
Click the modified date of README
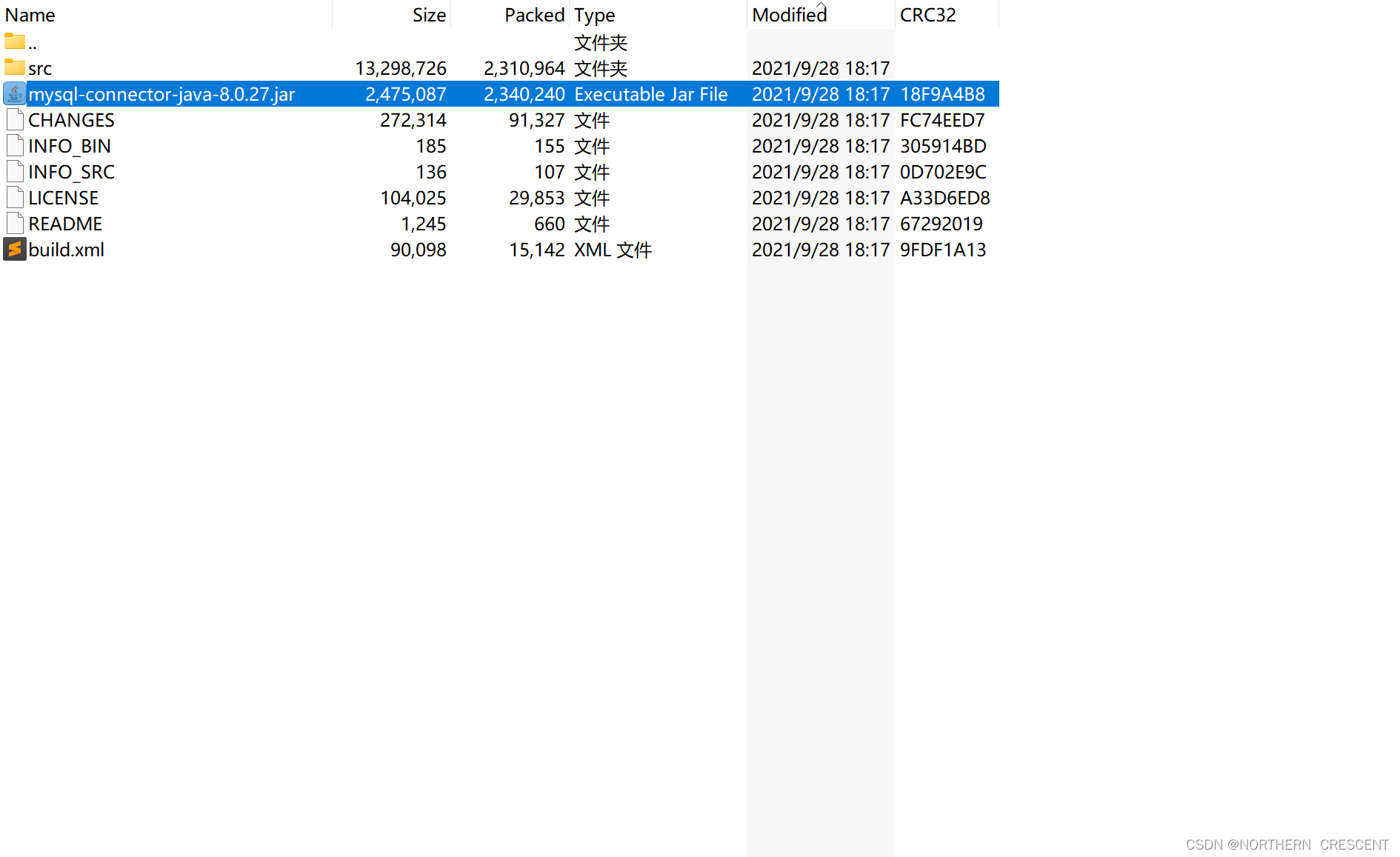pyautogui.click(x=821, y=224)
